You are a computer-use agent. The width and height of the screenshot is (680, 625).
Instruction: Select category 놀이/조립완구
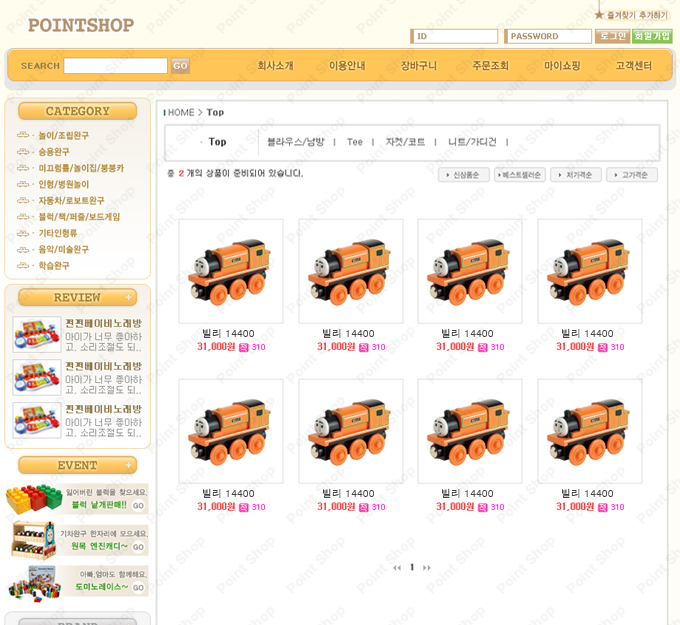(63, 135)
